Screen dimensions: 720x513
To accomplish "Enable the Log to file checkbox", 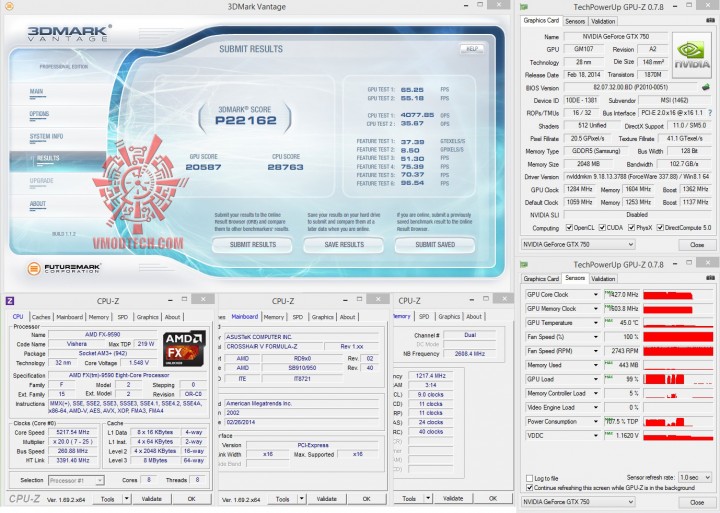I will click(x=529, y=478).
